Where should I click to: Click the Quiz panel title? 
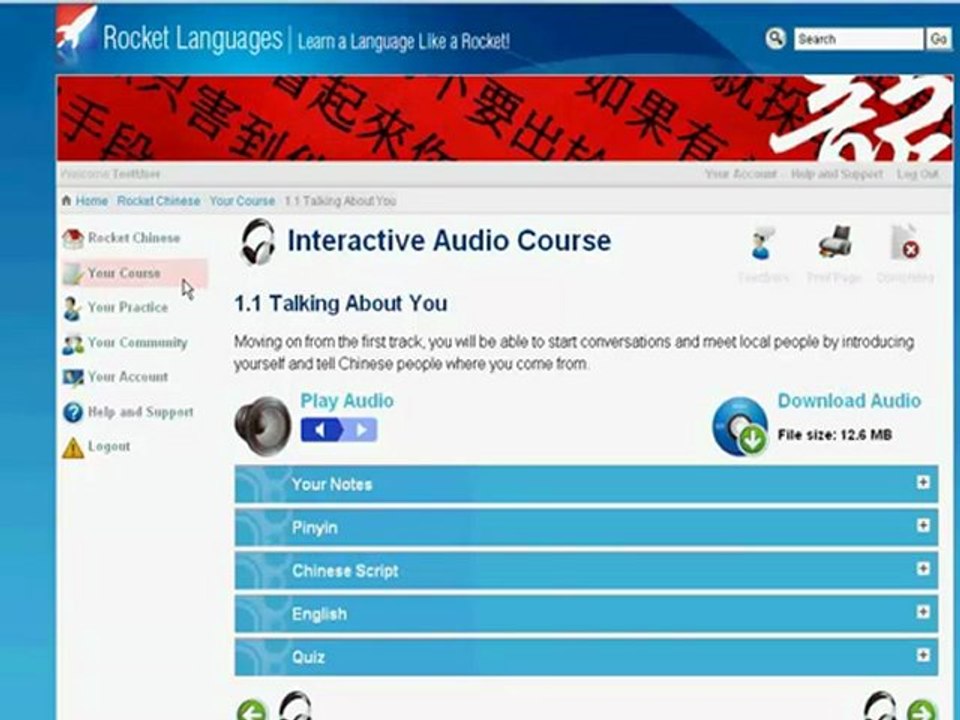click(308, 657)
